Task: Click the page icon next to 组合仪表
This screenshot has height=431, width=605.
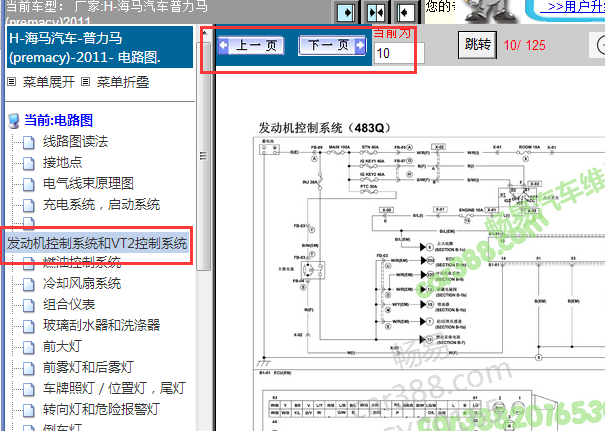Action: (29, 305)
